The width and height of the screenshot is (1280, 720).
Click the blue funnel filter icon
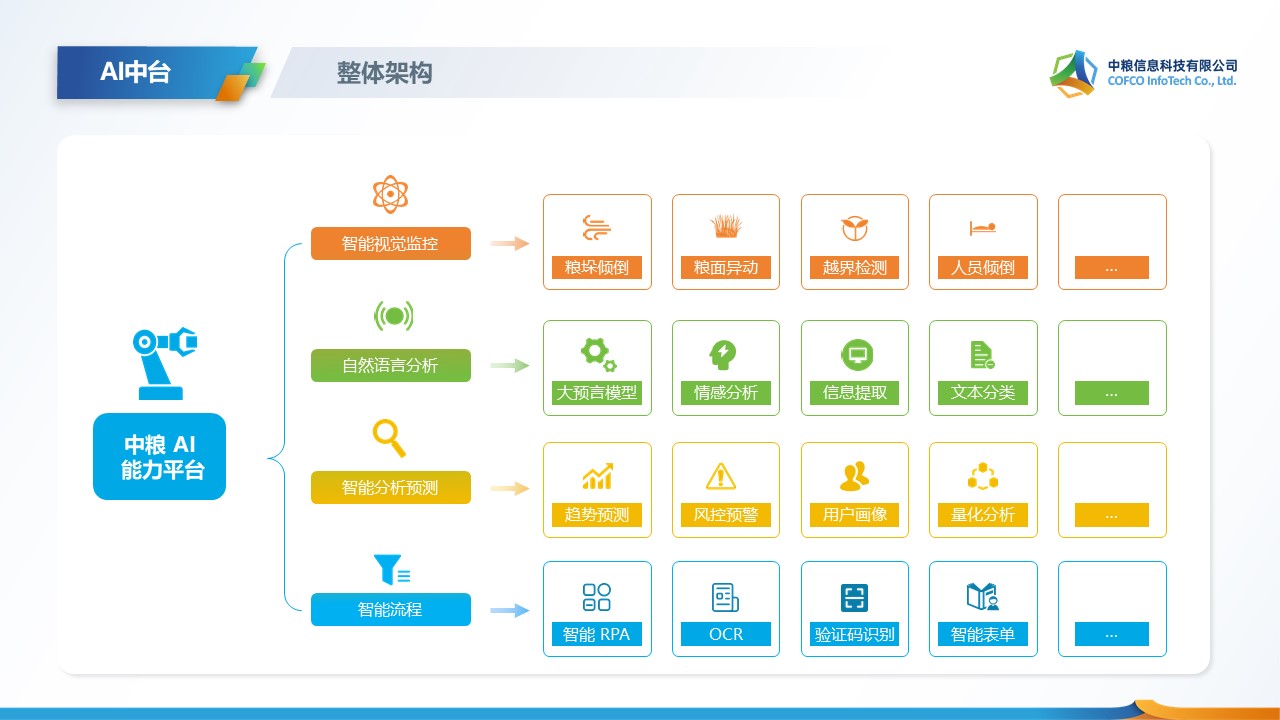[x=392, y=570]
